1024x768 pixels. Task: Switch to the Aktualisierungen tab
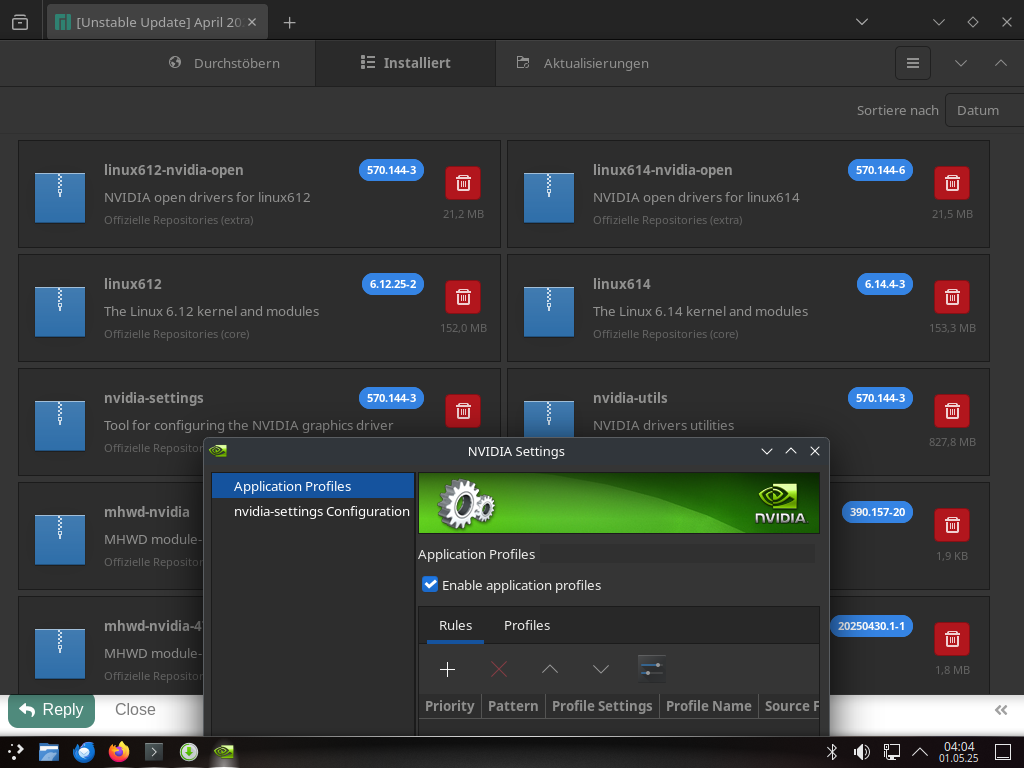click(x=583, y=63)
